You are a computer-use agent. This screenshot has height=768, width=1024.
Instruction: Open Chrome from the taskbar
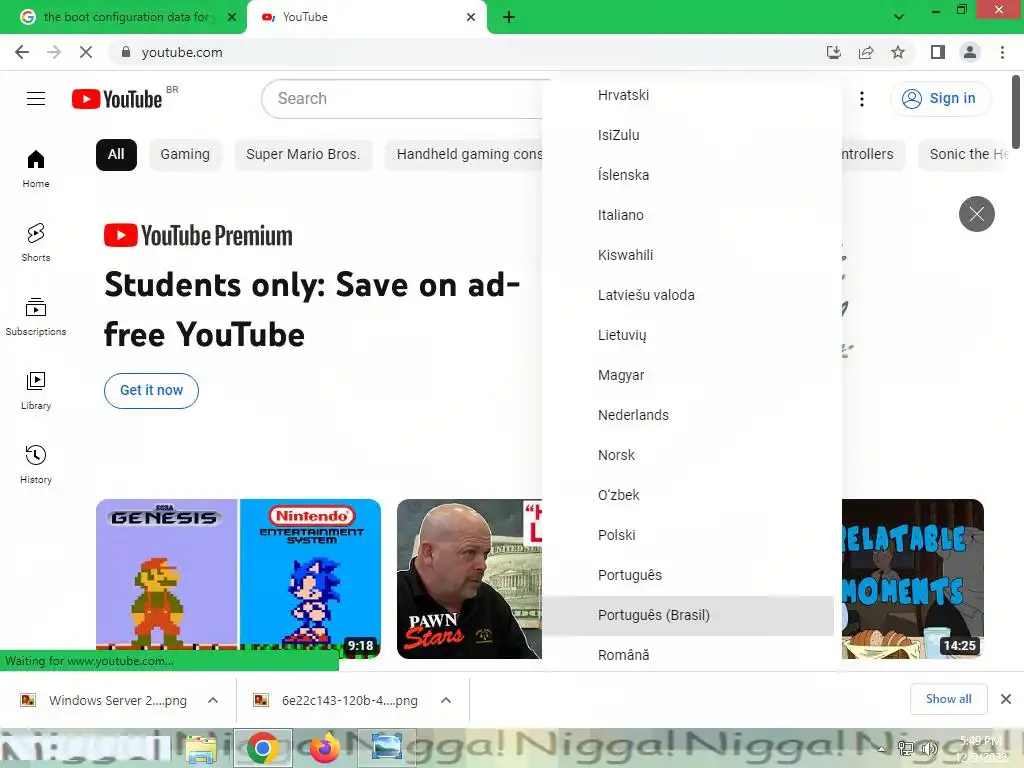click(263, 748)
